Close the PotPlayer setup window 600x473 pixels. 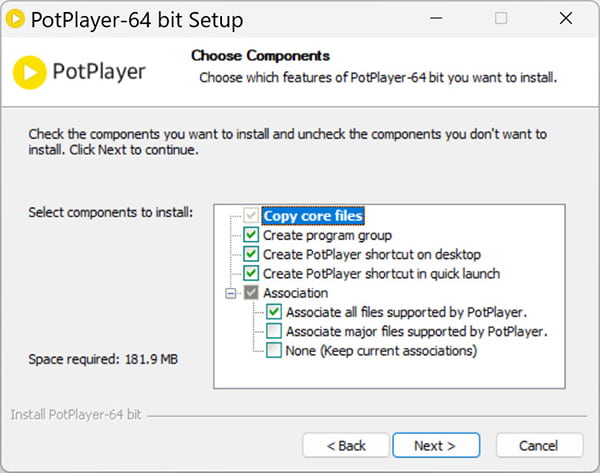tap(566, 18)
